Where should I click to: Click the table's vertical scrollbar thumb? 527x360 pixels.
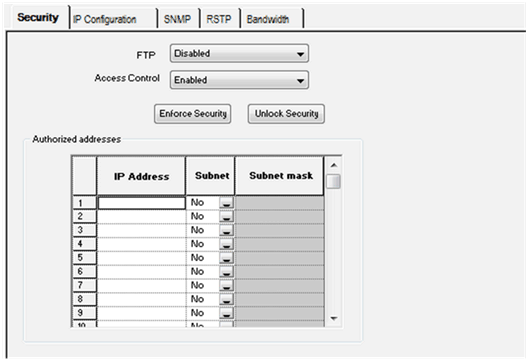pyautogui.click(x=334, y=182)
